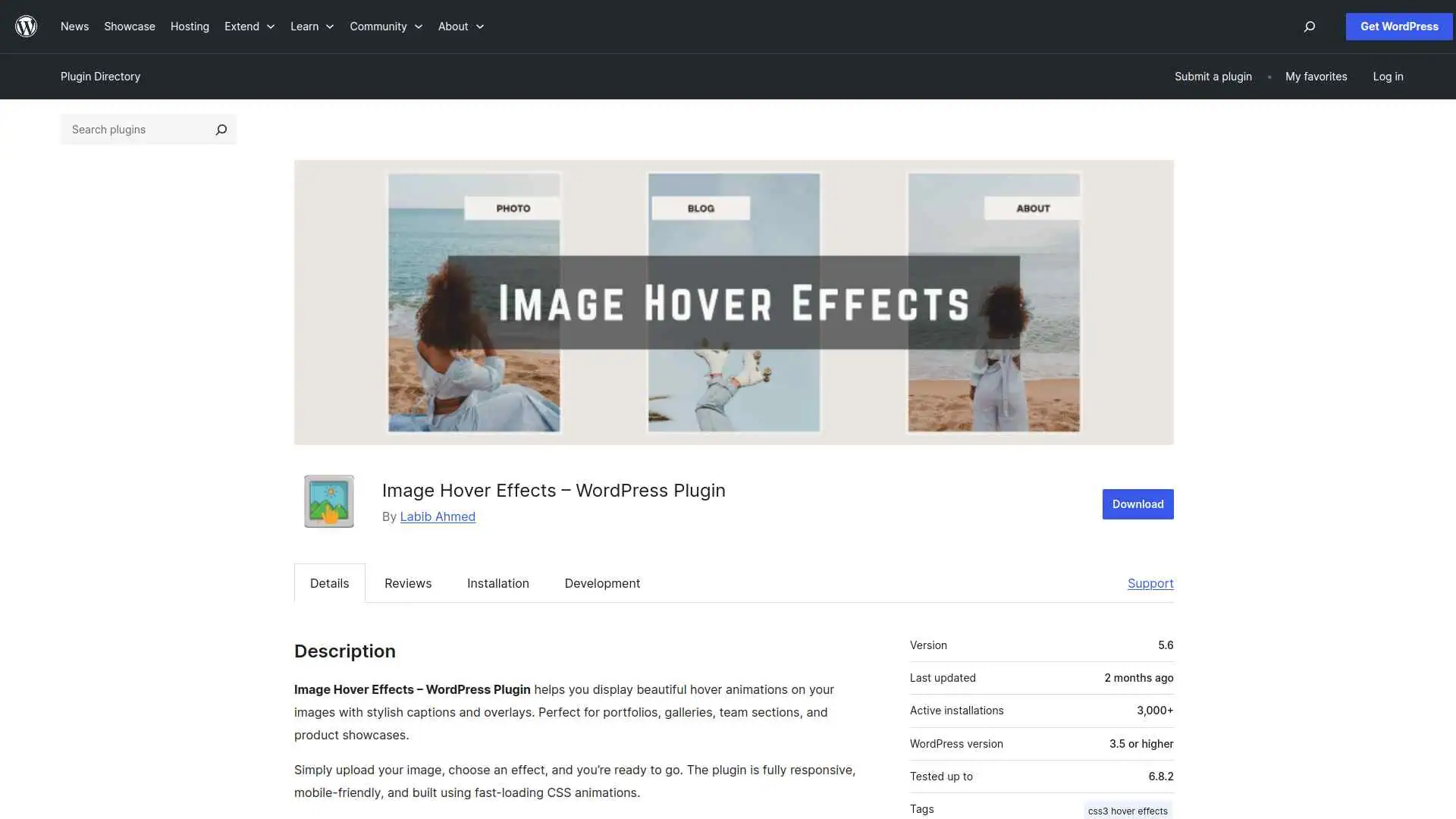Click the search icon in the plugin search box

pos(221,129)
